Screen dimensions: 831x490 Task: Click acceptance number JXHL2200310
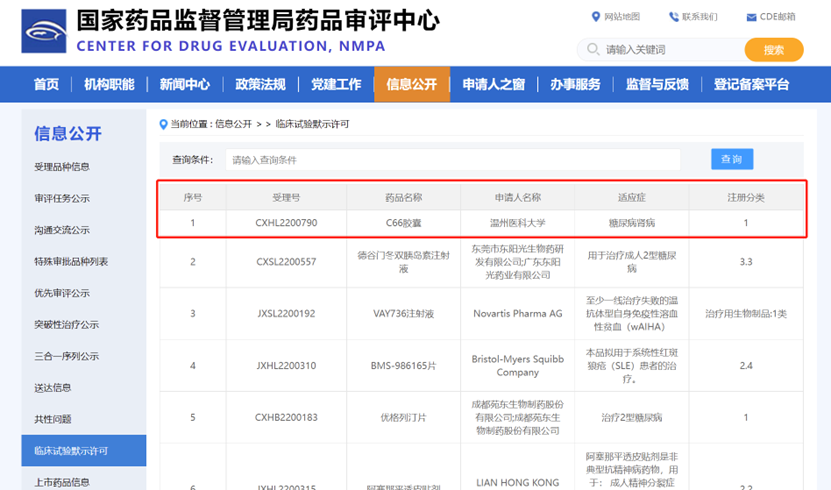pos(286,366)
